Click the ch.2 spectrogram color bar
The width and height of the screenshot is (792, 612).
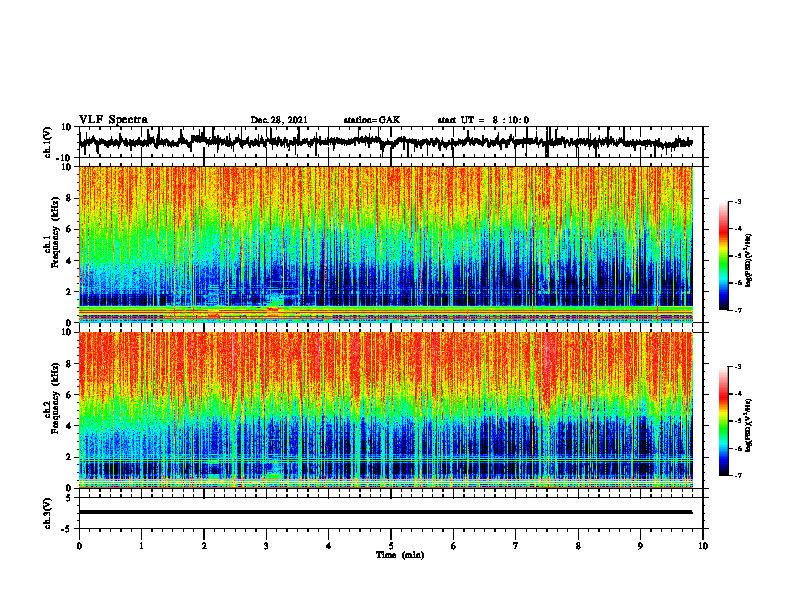pos(724,421)
